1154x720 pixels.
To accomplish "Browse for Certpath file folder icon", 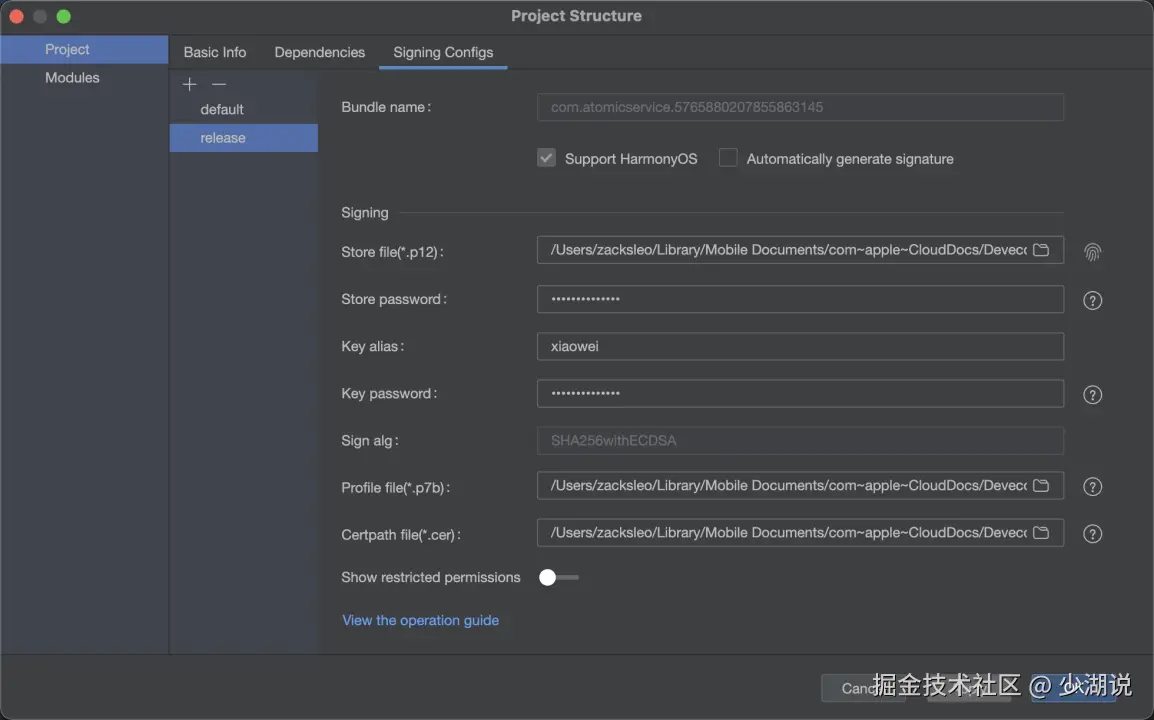I will (x=1041, y=533).
